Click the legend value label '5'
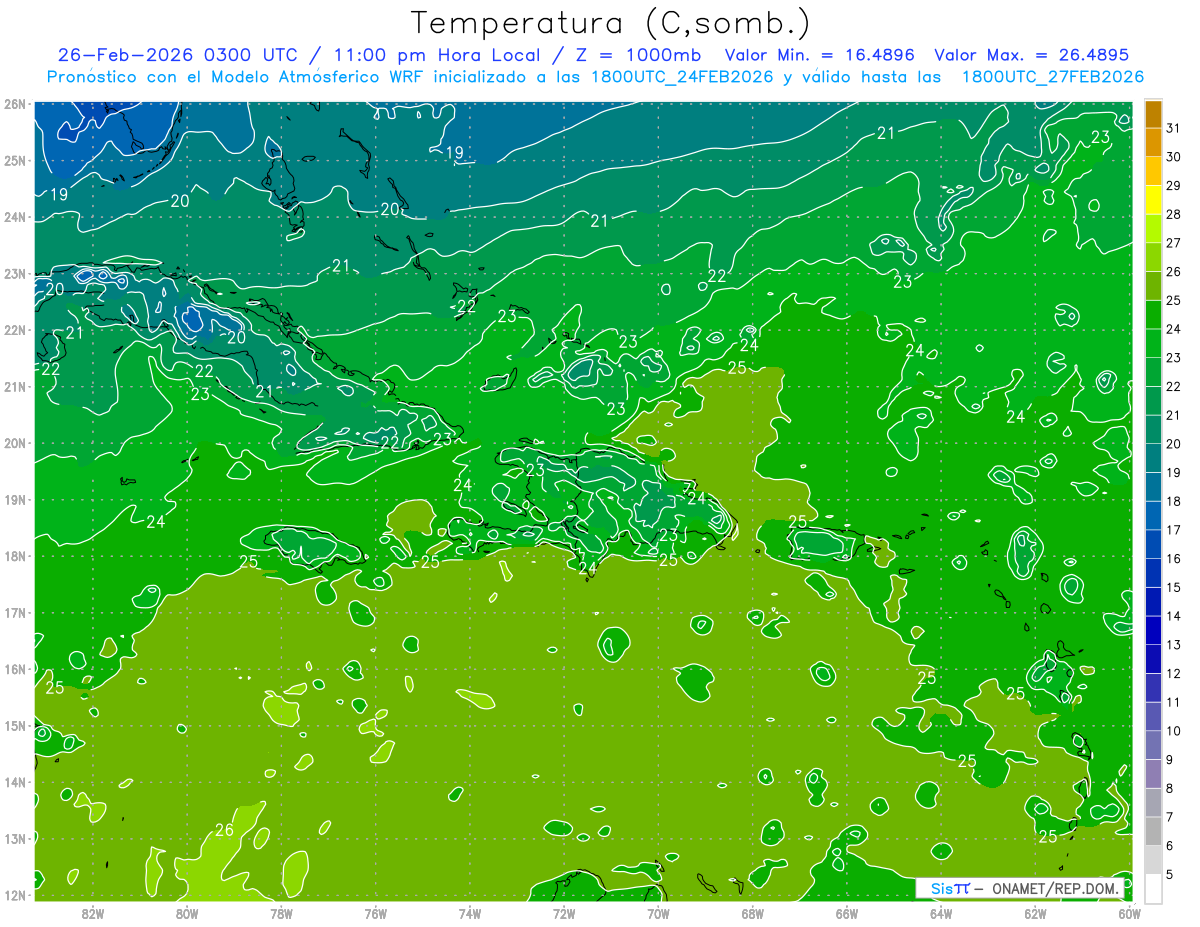Image resolution: width=1200 pixels, height=927 pixels. [x=1170, y=876]
